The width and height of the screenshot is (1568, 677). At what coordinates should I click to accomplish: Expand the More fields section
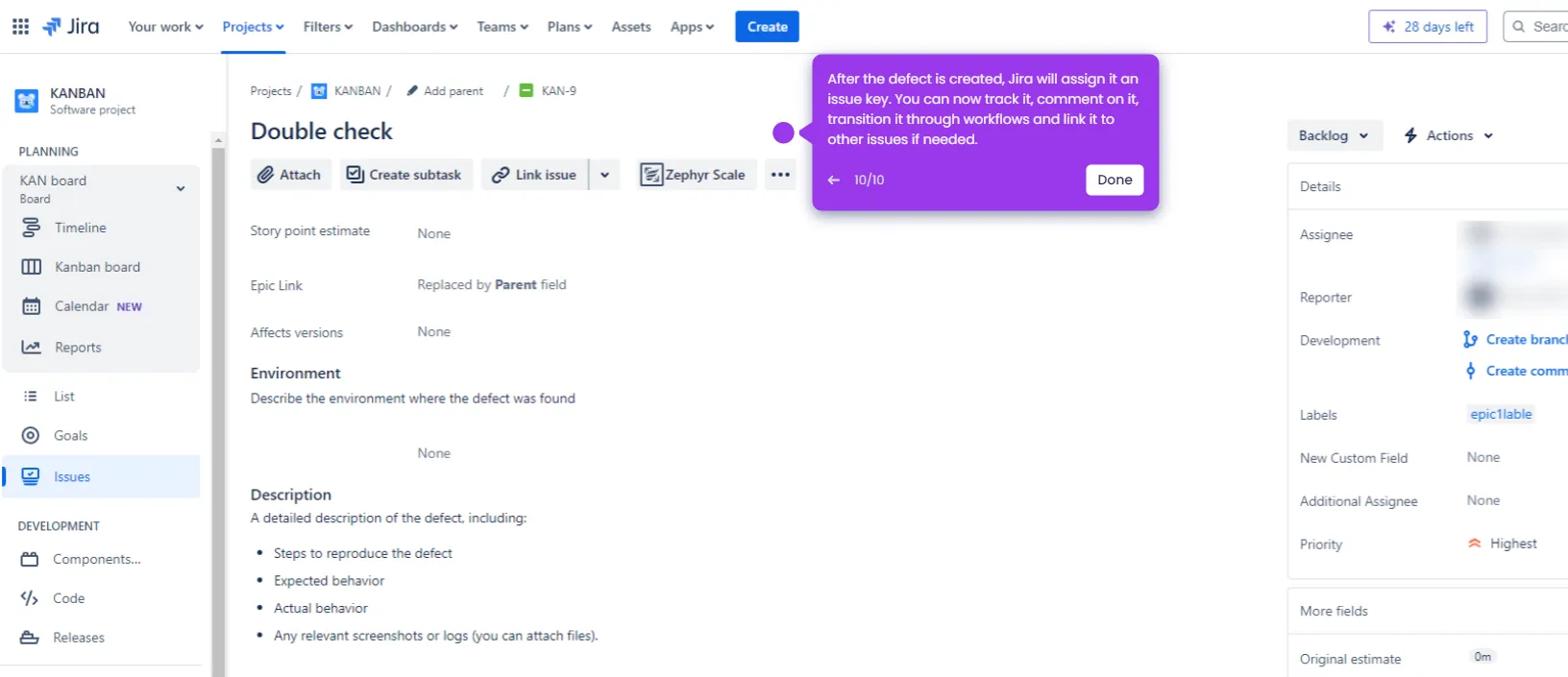(1428, 611)
